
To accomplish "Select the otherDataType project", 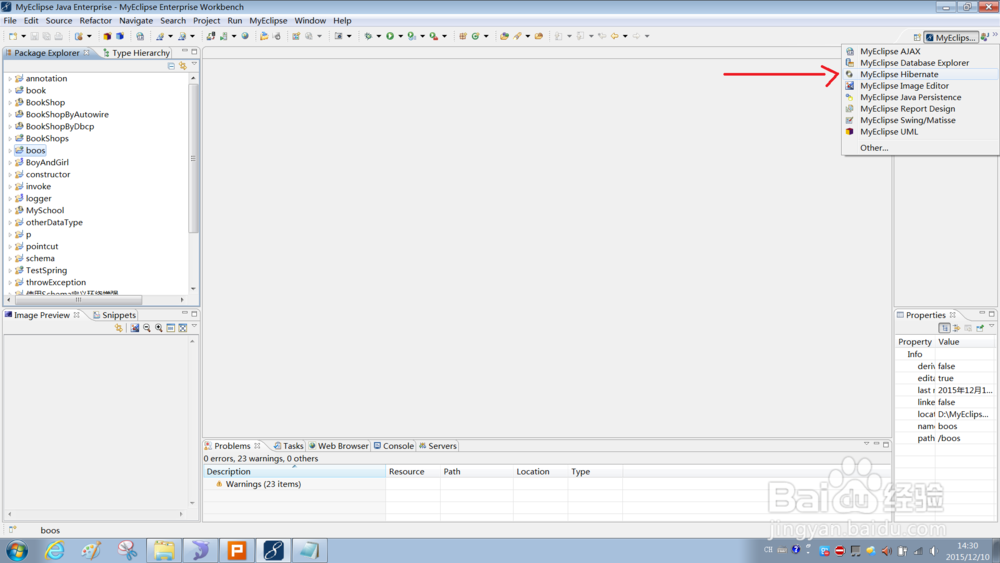I will [54, 223].
